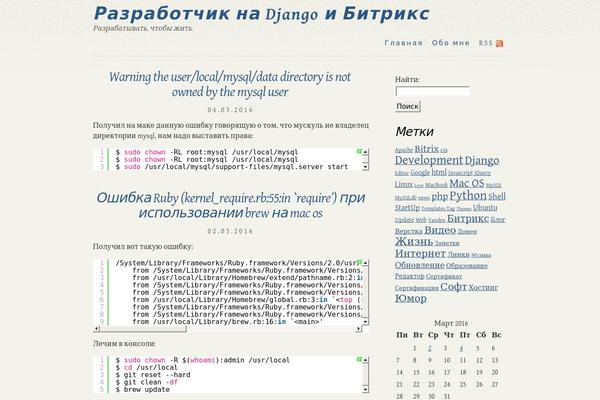Open the Обновление tag
Viewport: 600px width, 400px height.
pyautogui.click(x=419, y=265)
